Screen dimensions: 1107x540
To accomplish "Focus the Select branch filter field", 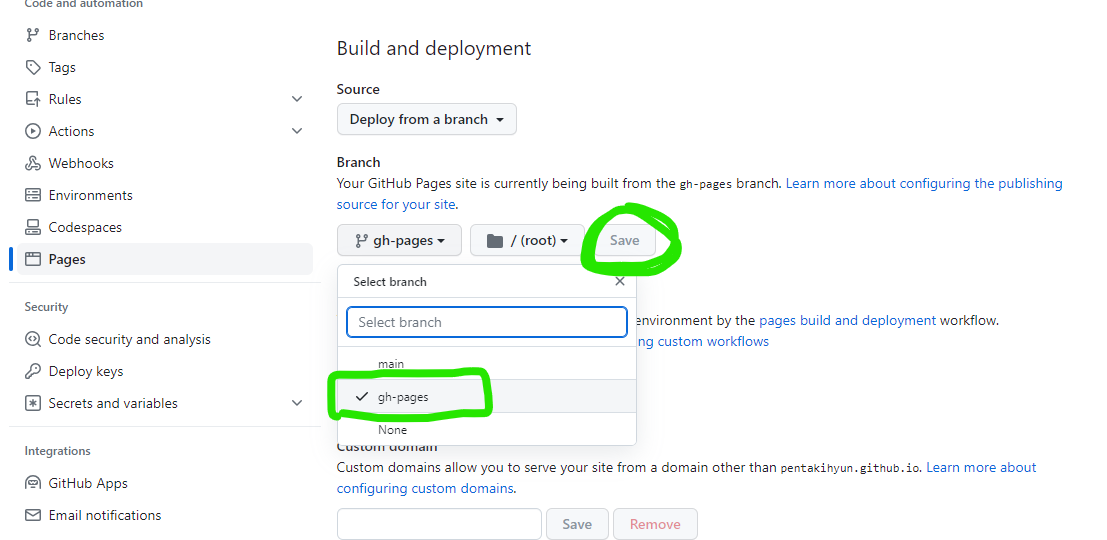I will pyautogui.click(x=486, y=322).
